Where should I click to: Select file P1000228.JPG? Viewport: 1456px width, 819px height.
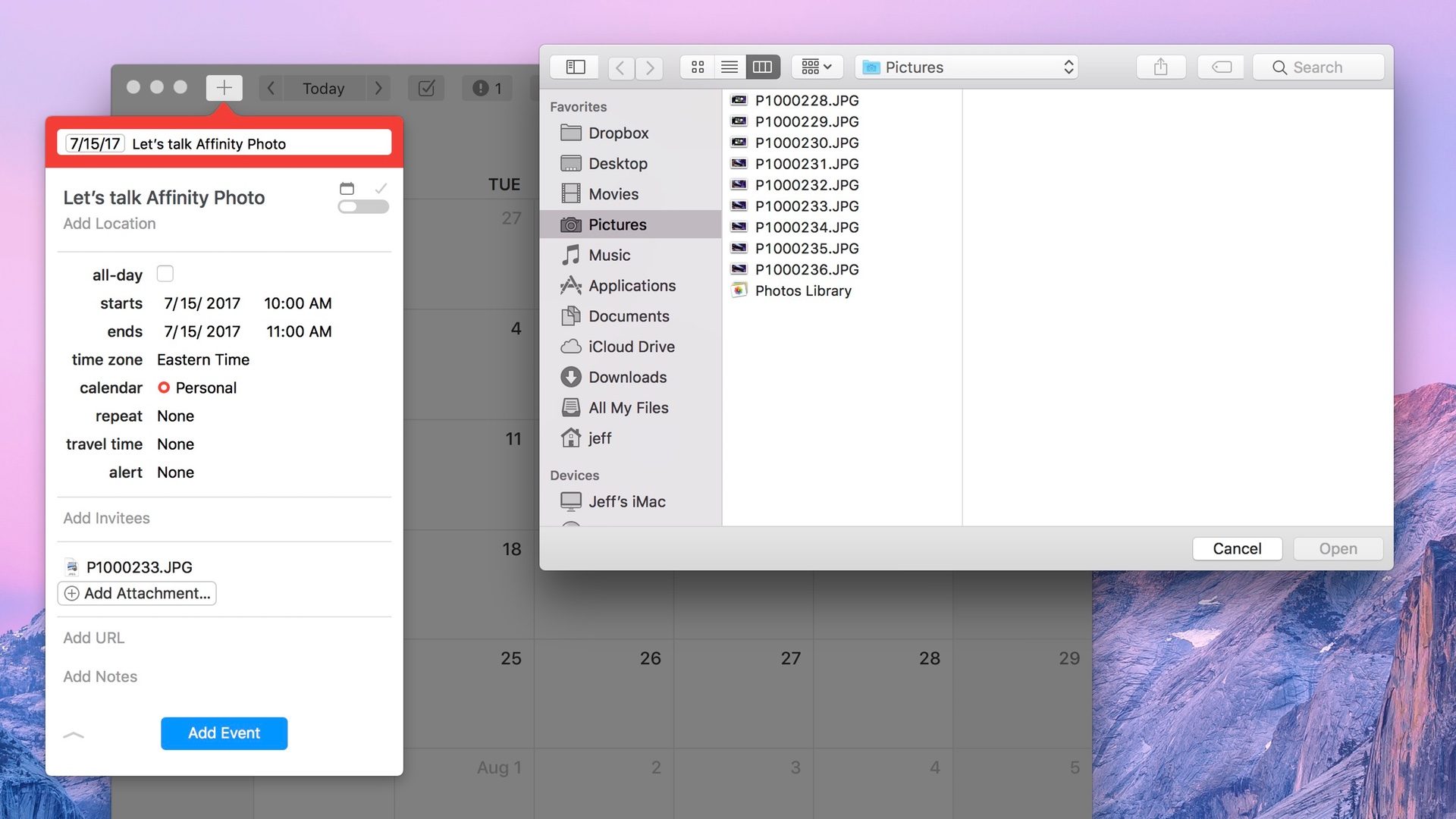(842, 100)
